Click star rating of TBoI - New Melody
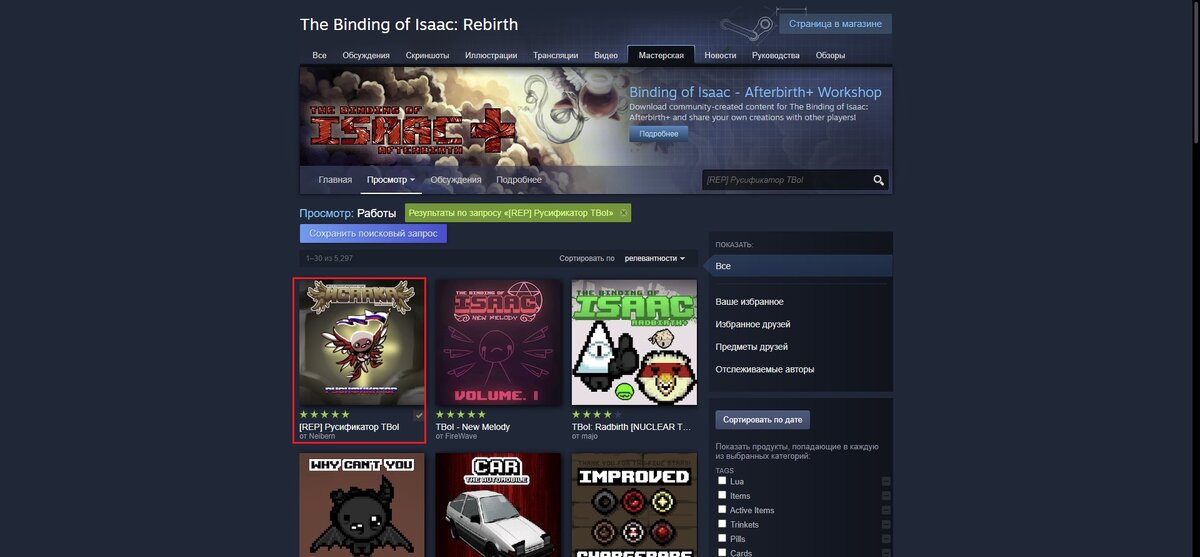This screenshot has height=557, width=1200. click(x=461, y=414)
